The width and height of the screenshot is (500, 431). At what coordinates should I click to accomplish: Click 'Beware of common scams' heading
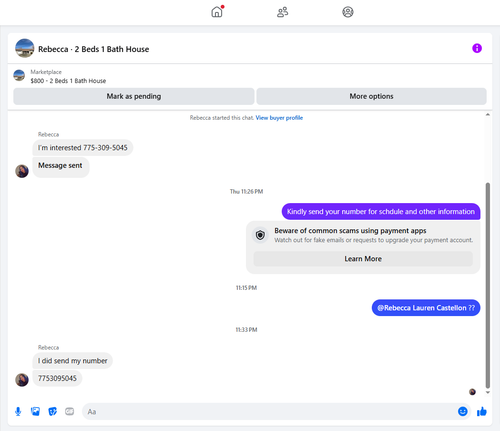tap(350, 231)
